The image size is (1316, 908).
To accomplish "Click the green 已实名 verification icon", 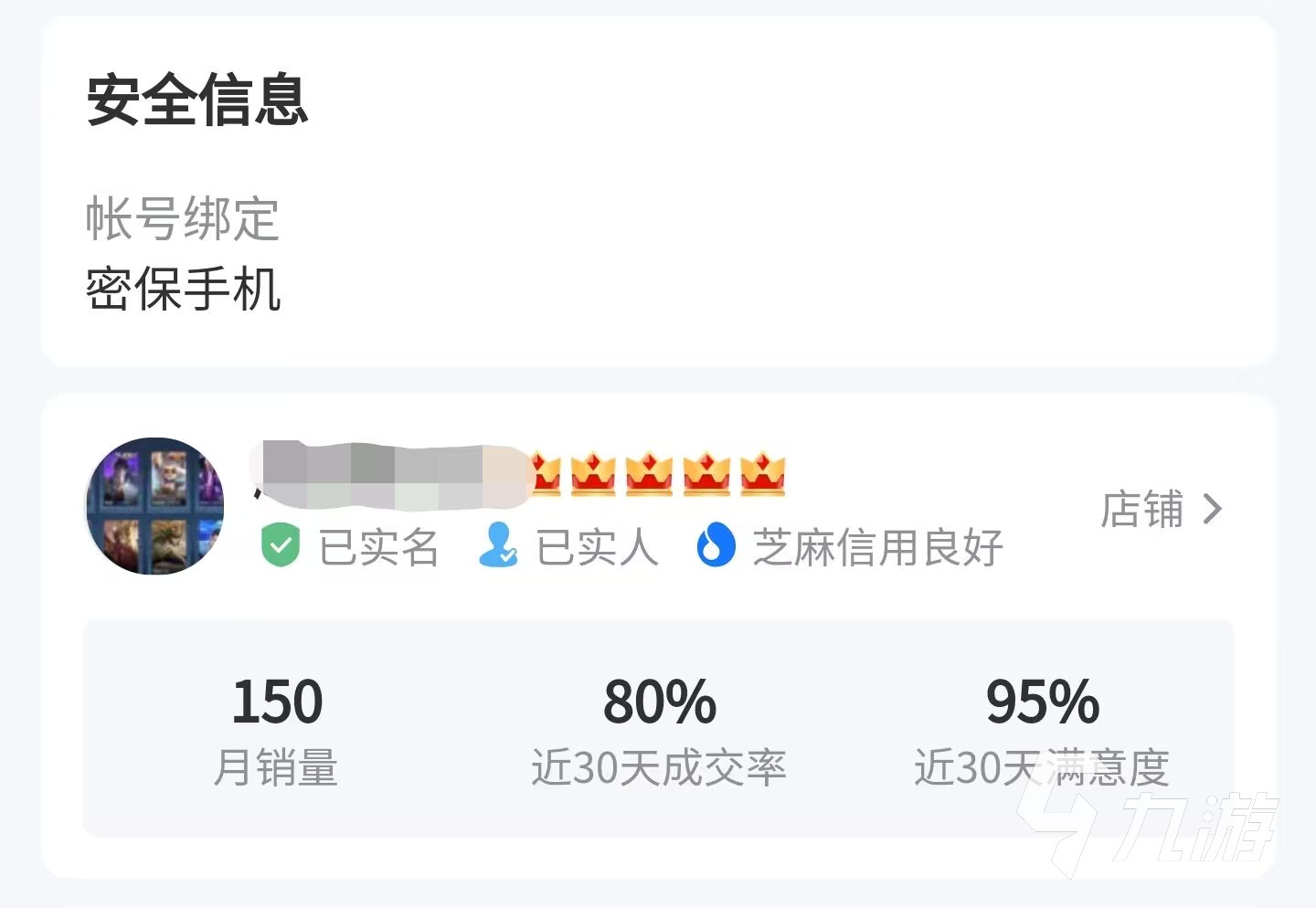I will click(281, 545).
